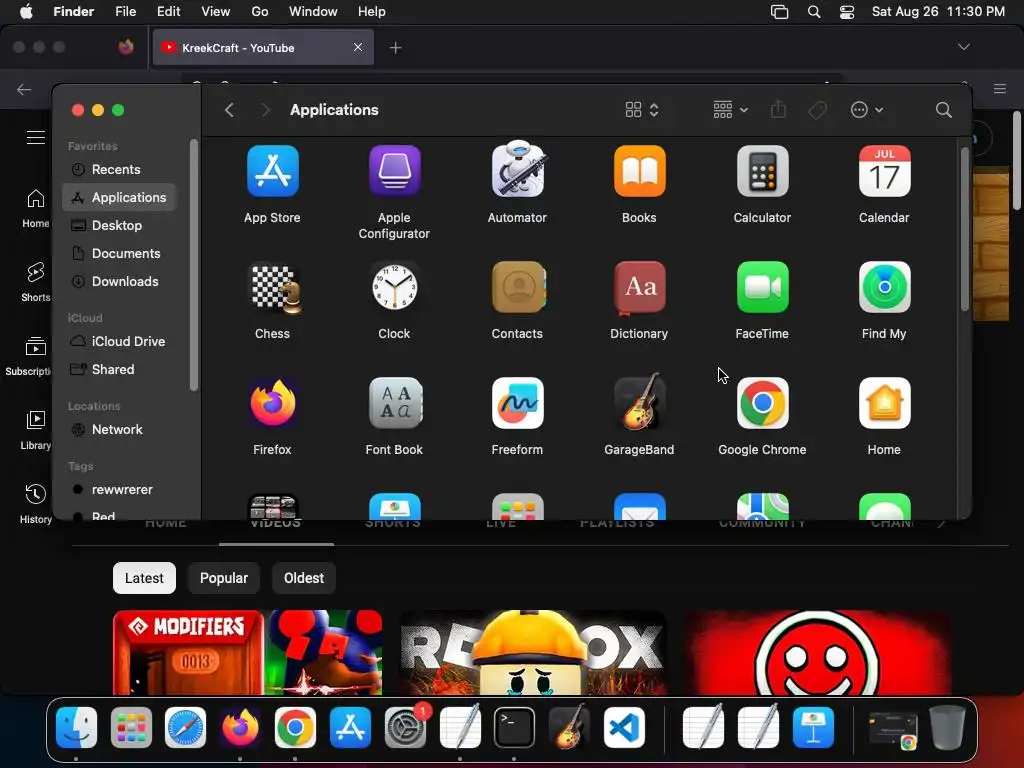
Task: Click the Finder search magnifier icon
Action: (x=943, y=110)
